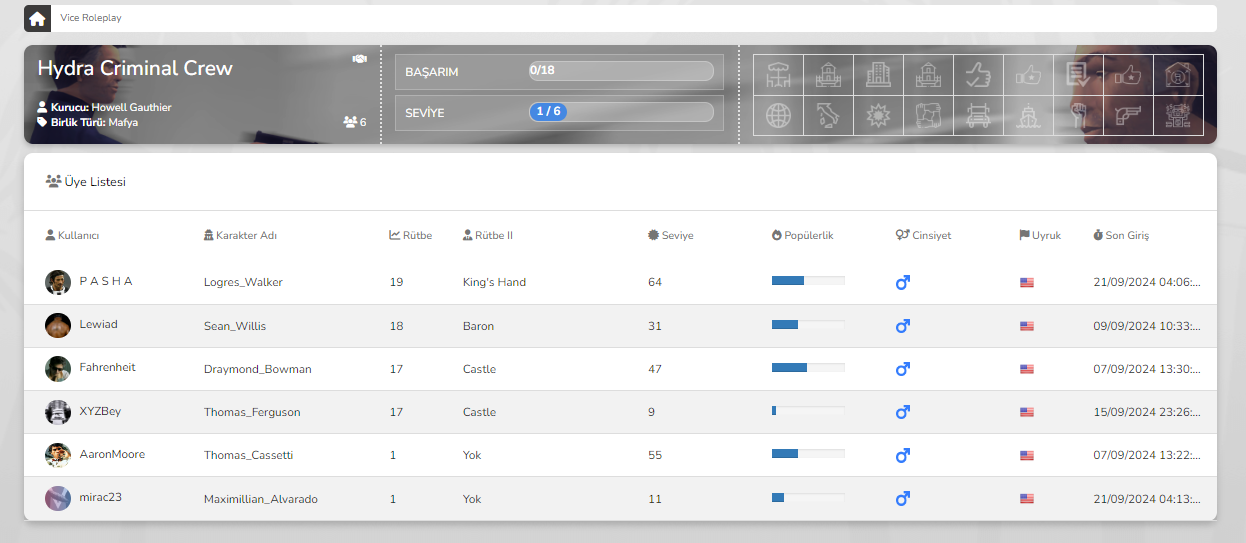Open the Vice Roleplay breadcrumb link
The image size is (1246, 543).
91,18
